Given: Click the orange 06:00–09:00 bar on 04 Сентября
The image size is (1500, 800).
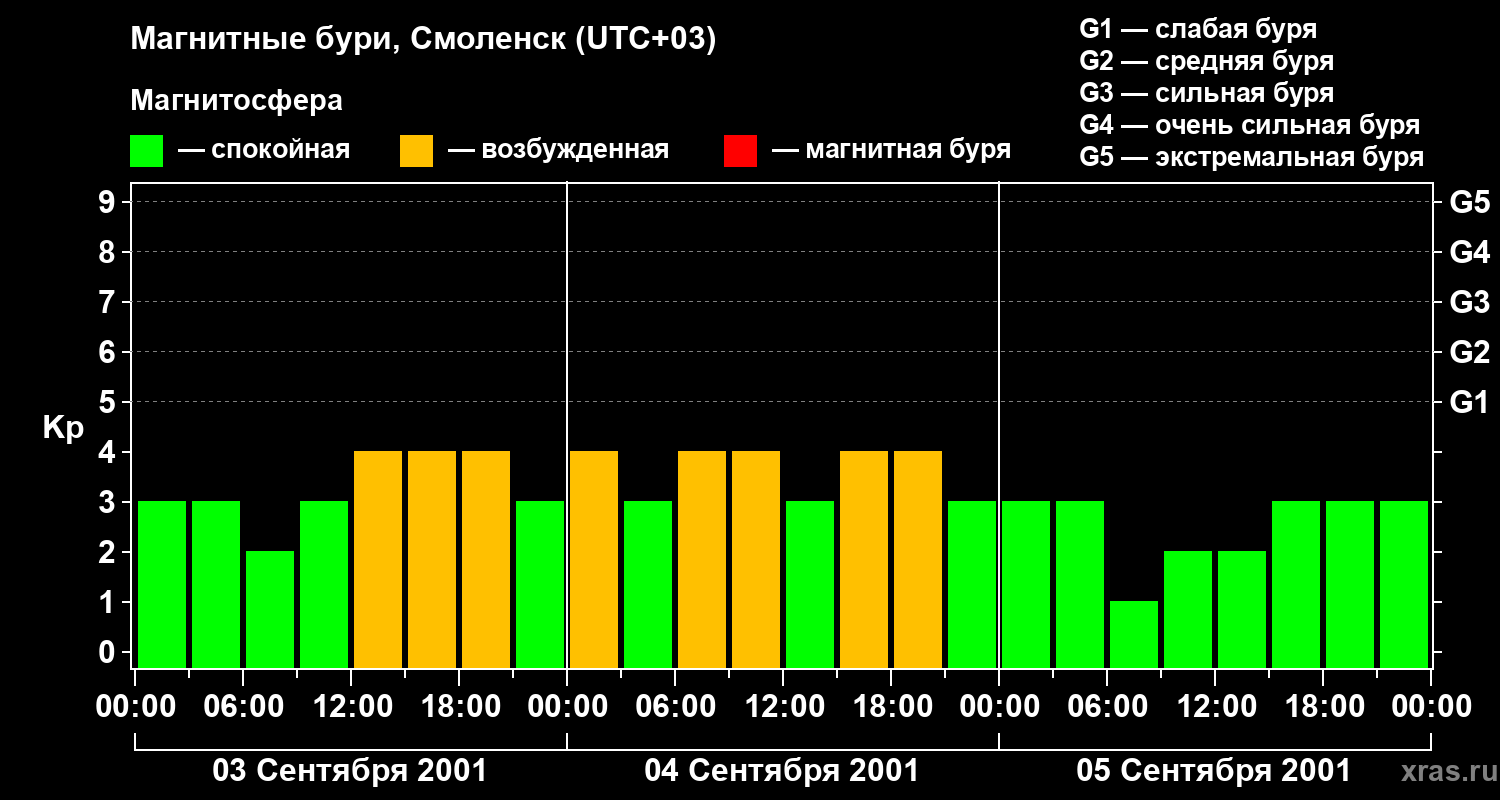Looking at the screenshot, I should point(702,559).
